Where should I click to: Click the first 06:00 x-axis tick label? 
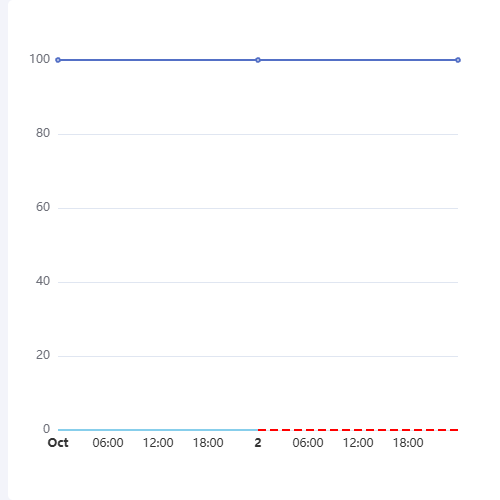tap(108, 443)
